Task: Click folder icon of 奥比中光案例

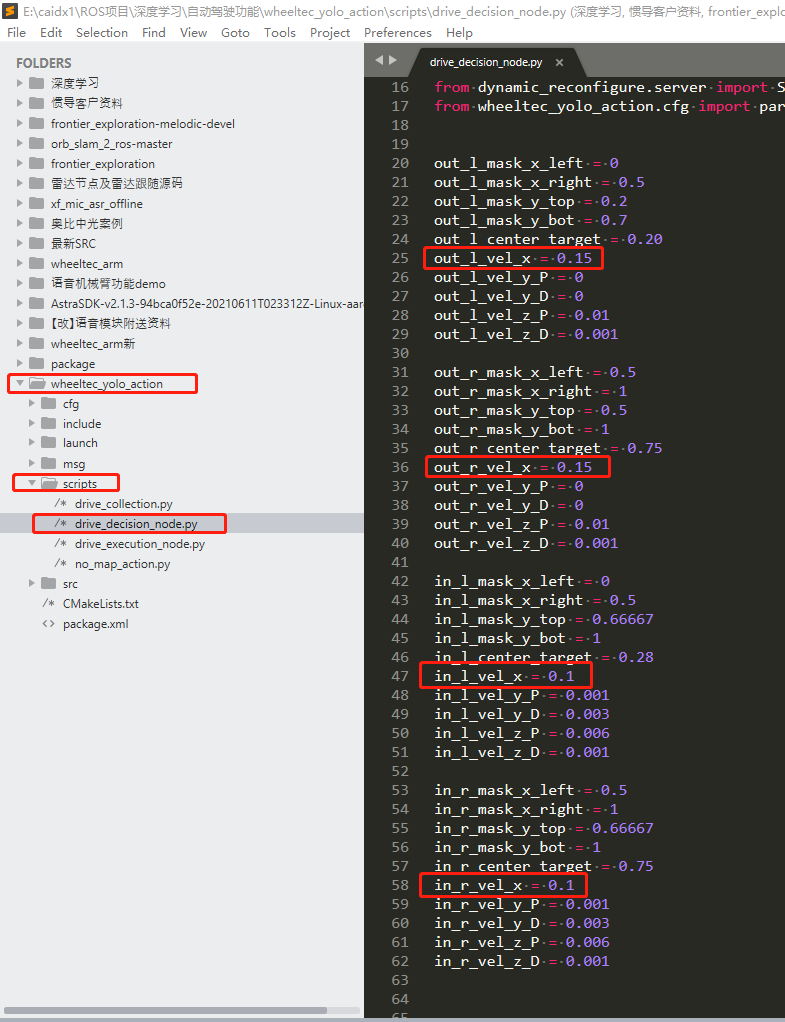Action: coord(37,224)
